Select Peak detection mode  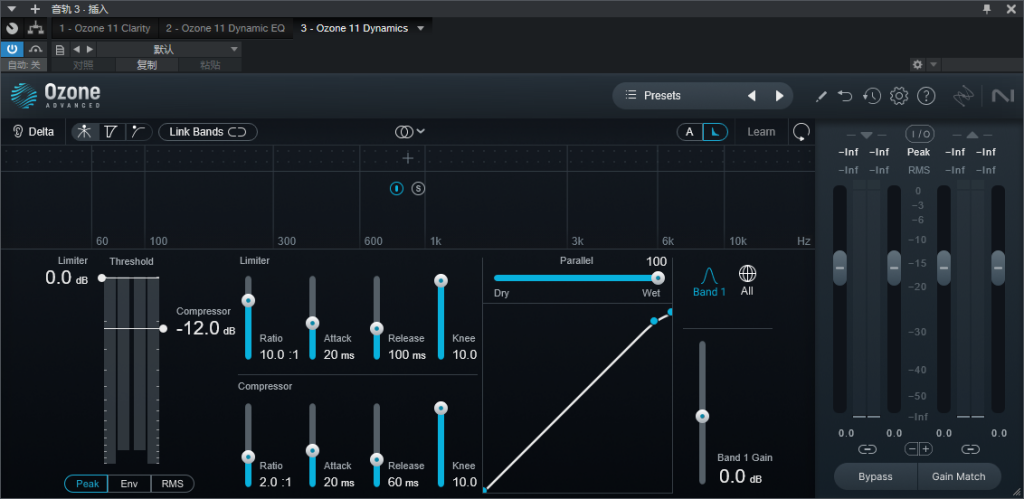tap(87, 484)
